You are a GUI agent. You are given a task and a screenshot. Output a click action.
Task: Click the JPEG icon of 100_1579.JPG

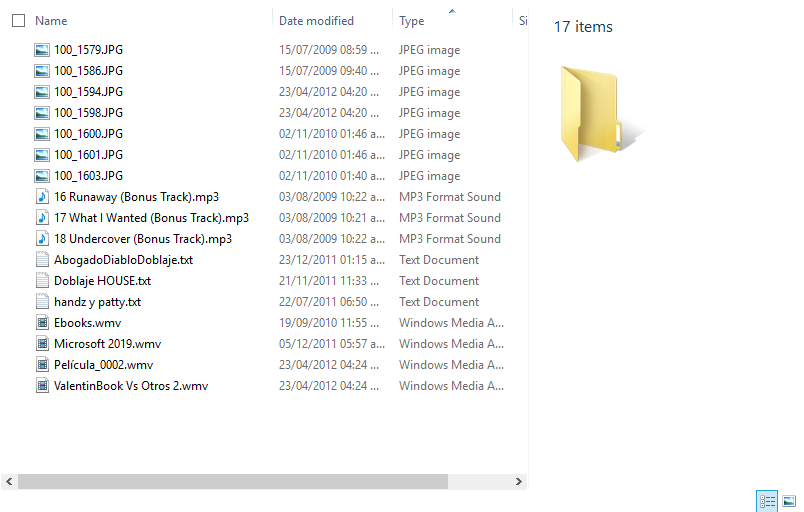point(42,50)
